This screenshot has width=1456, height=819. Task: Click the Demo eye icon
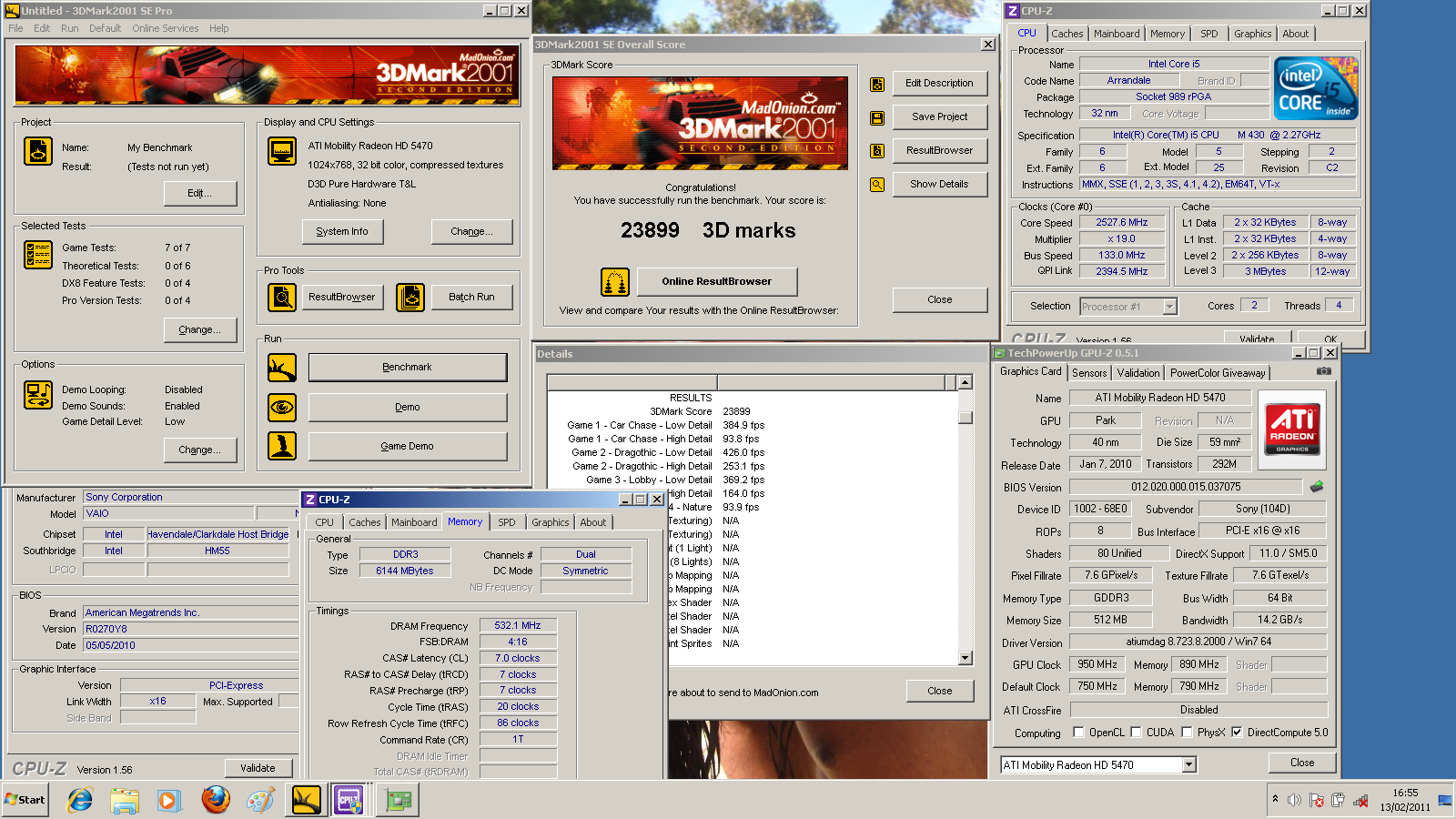click(x=282, y=407)
